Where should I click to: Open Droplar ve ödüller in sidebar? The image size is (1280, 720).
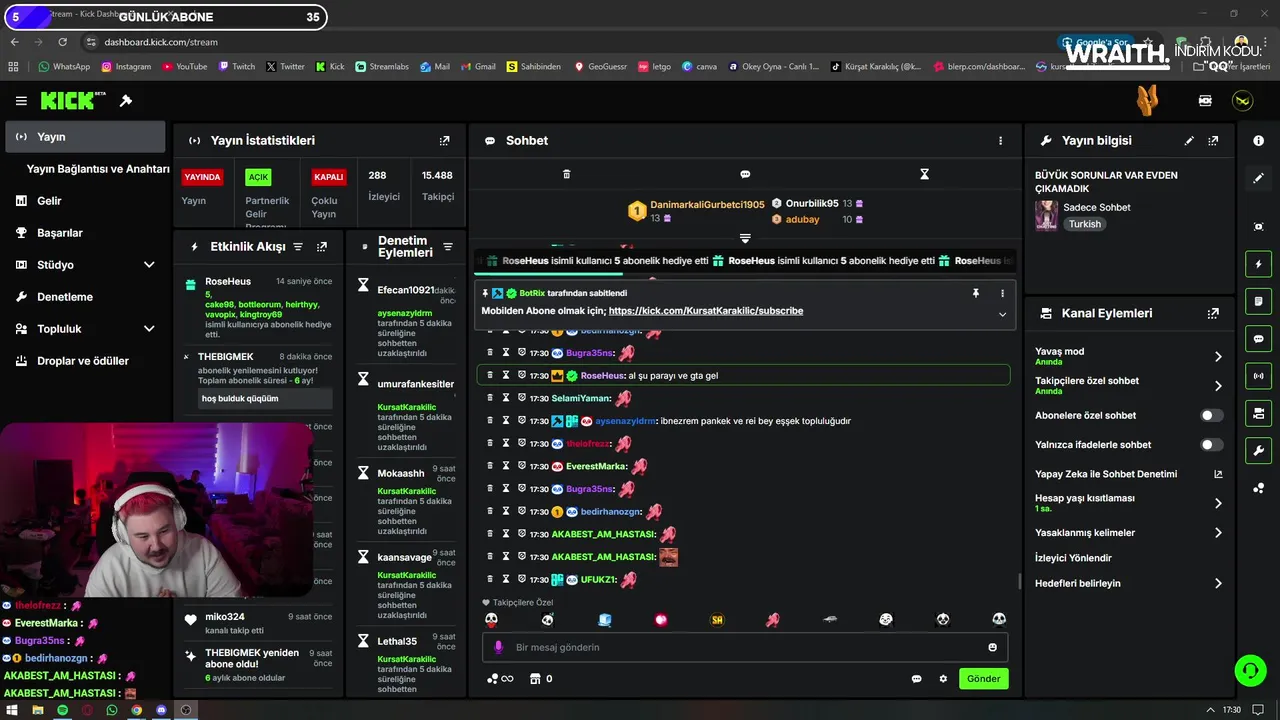85,361
